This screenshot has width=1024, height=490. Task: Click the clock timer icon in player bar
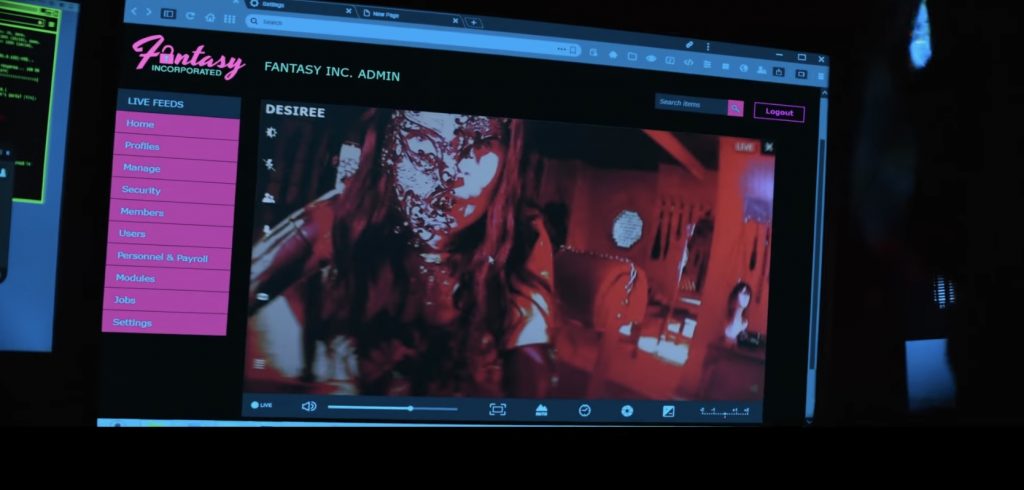click(x=584, y=410)
